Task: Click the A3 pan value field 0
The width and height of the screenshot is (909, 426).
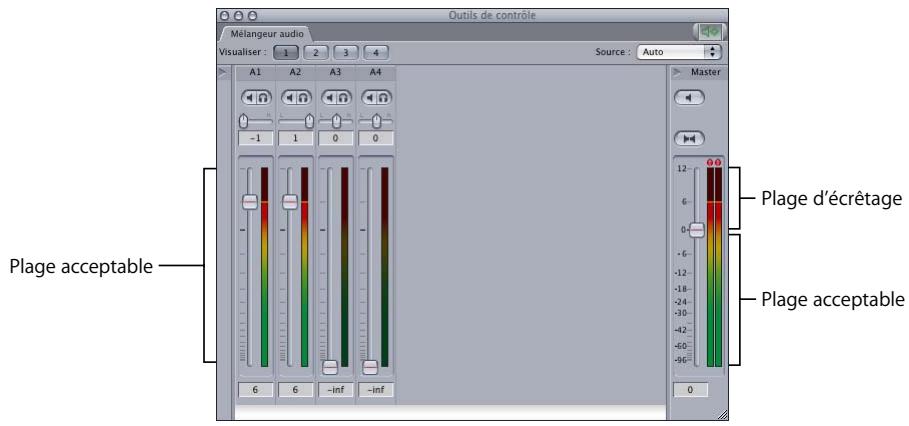Action: (x=336, y=139)
